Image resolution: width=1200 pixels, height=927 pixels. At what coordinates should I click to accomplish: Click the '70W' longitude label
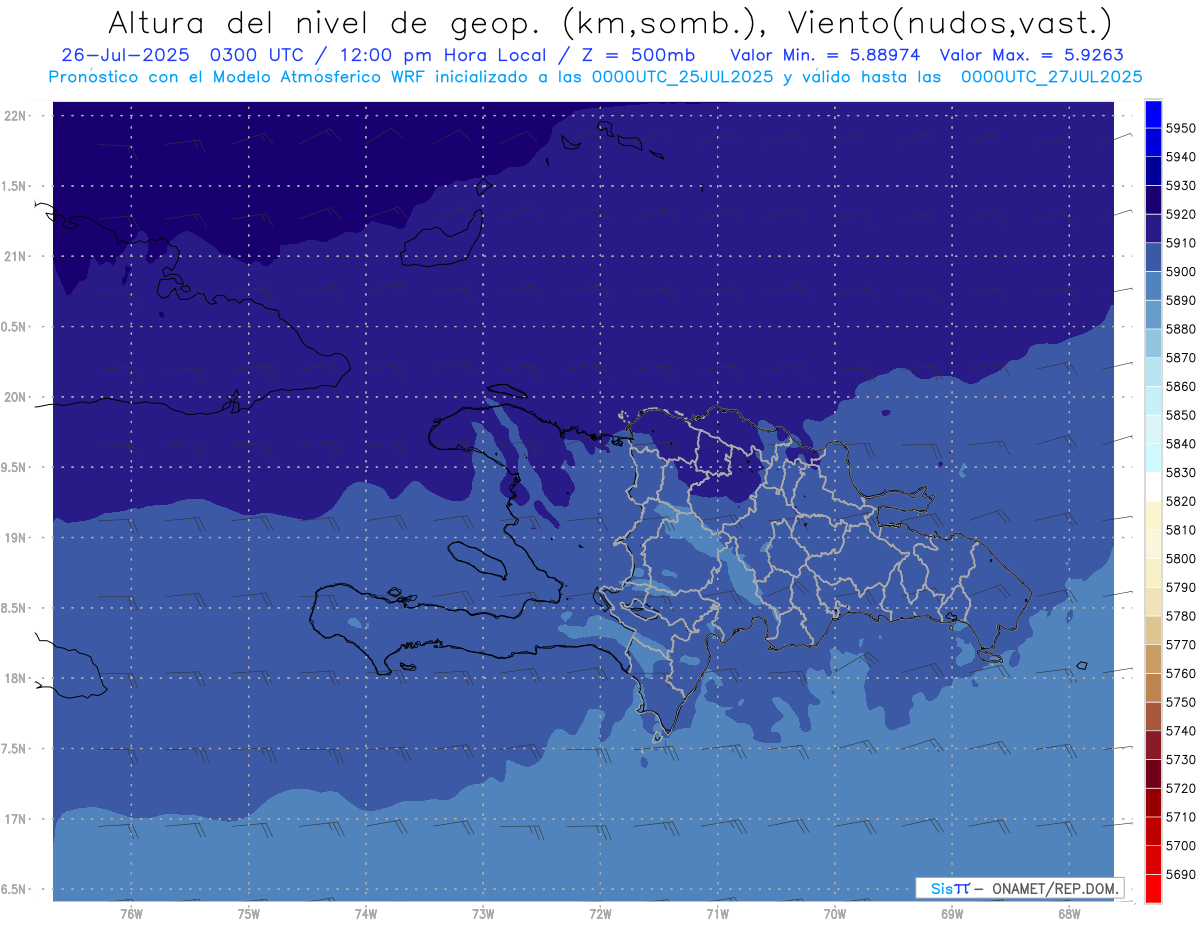[835, 914]
